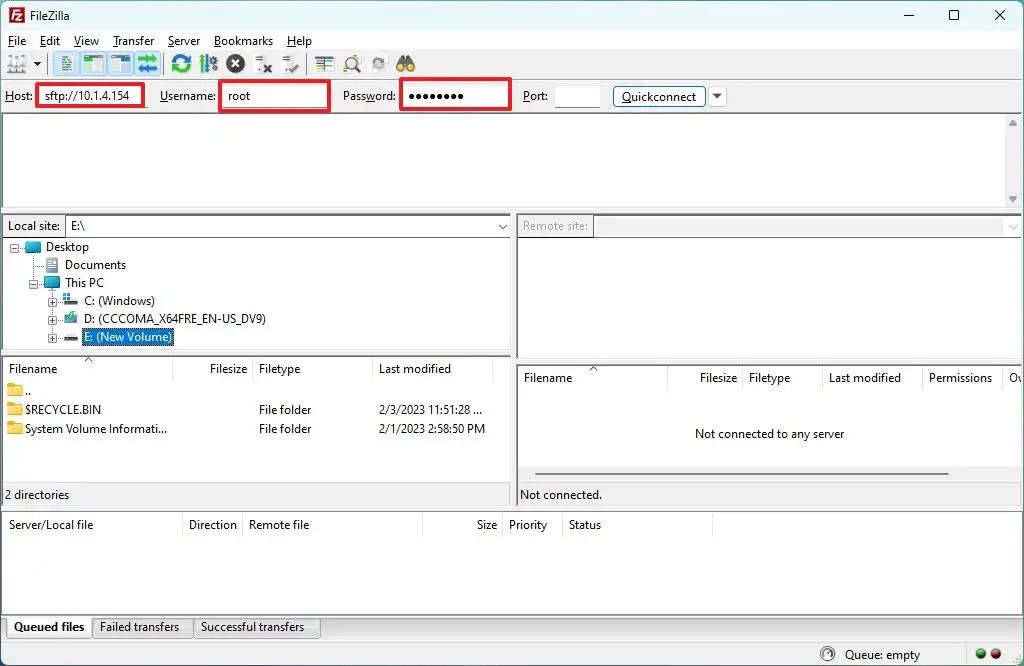The image size is (1024, 666).
Task: Start a directory comparison
Action: pos(352,63)
